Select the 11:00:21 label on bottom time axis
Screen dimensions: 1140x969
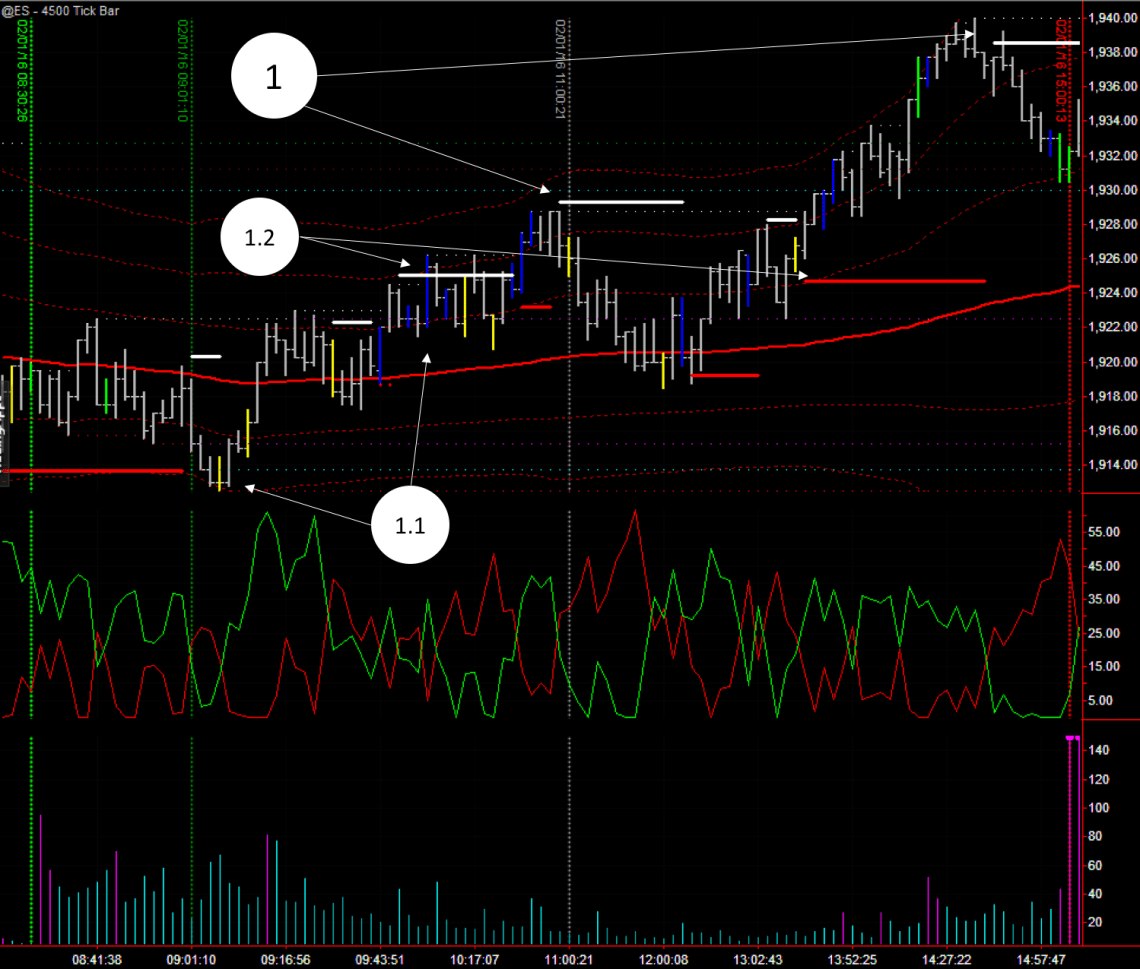click(567, 959)
